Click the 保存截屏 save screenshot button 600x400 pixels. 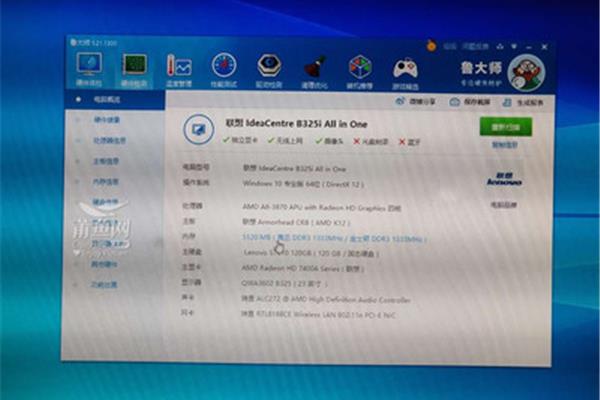point(470,102)
